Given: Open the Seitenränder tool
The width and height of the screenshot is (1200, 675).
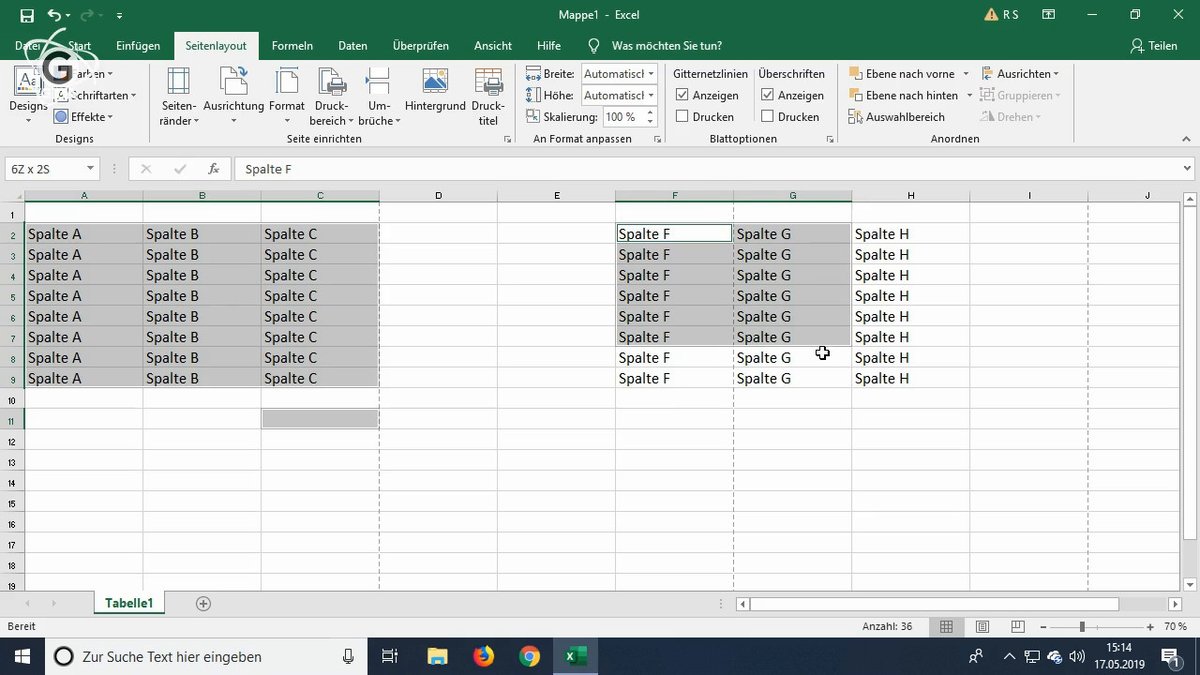Looking at the screenshot, I should [x=178, y=96].
